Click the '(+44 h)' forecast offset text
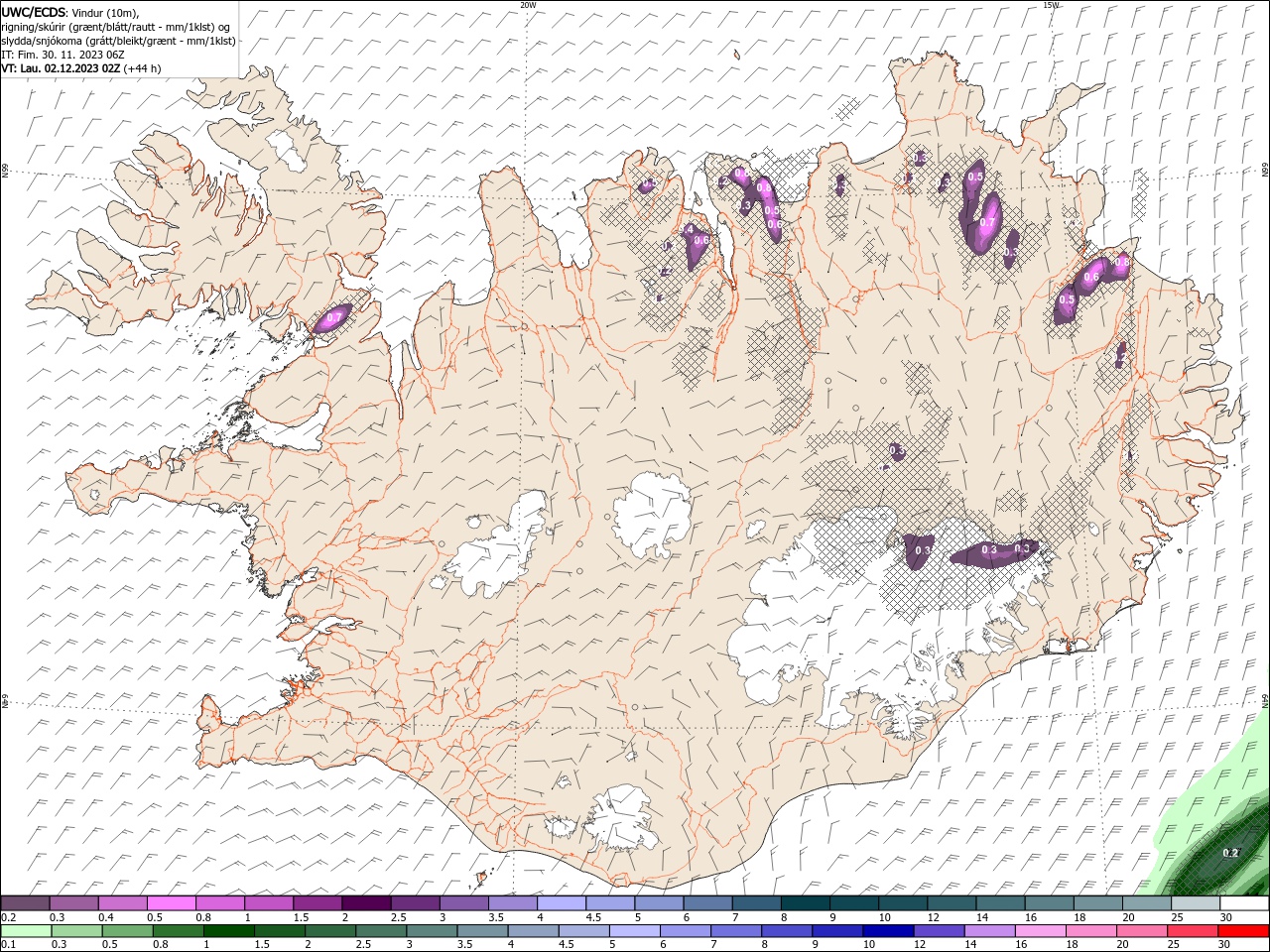Screen dimensions: 1270x952 click(x=143, y=68)
